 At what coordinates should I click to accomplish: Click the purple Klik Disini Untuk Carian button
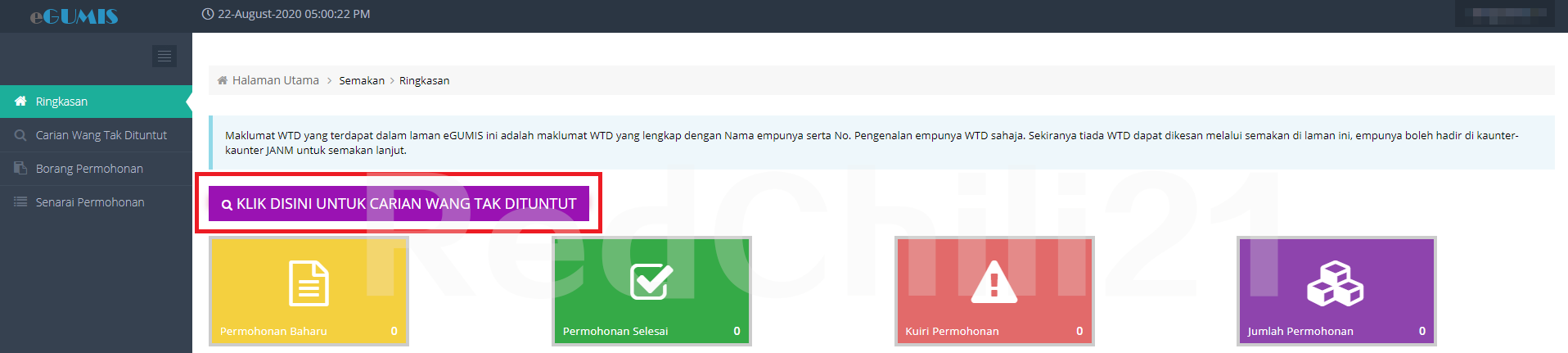point(399,204)
